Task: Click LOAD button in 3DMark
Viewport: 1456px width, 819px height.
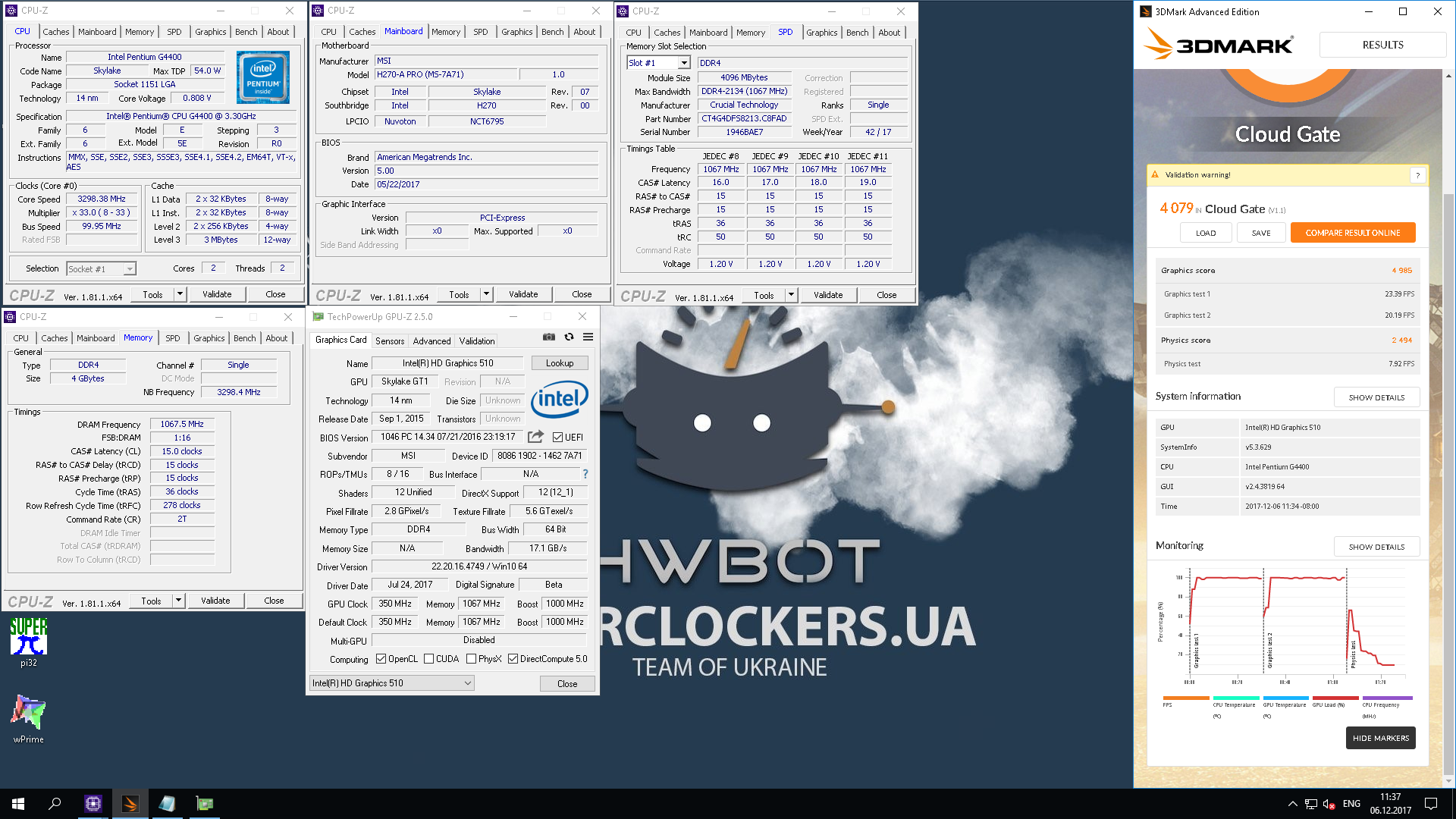Action: pos(1206,233)
